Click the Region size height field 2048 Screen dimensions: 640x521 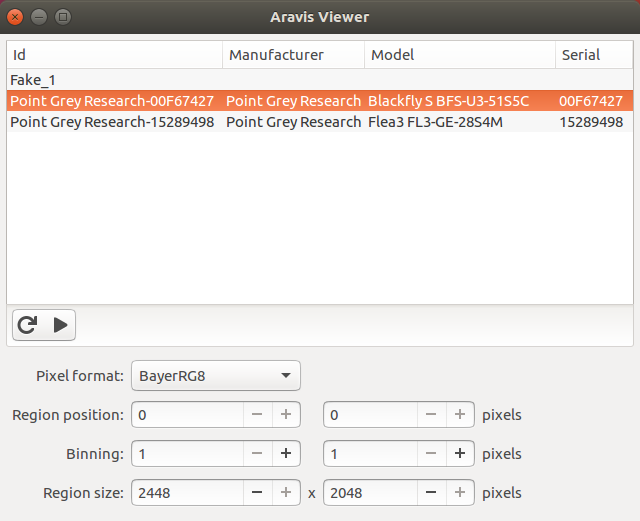pos(371,493)
